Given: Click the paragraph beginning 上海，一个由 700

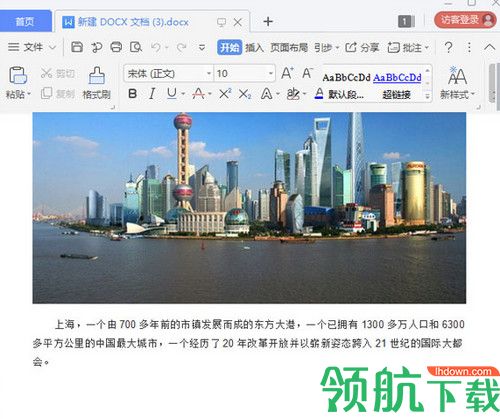Looking at the screenshot, I should [249, 343].
